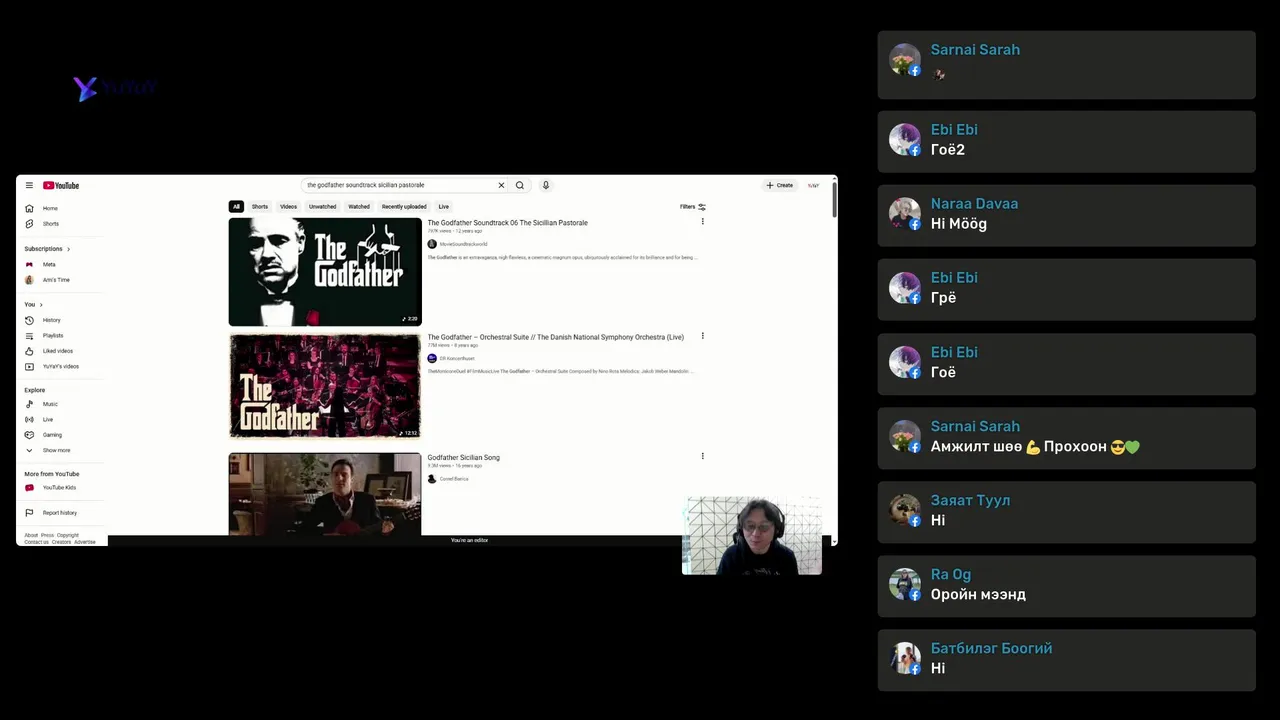Open the Create button
The height and width of the screenshot is (720, 1280).
coord(780,185)
